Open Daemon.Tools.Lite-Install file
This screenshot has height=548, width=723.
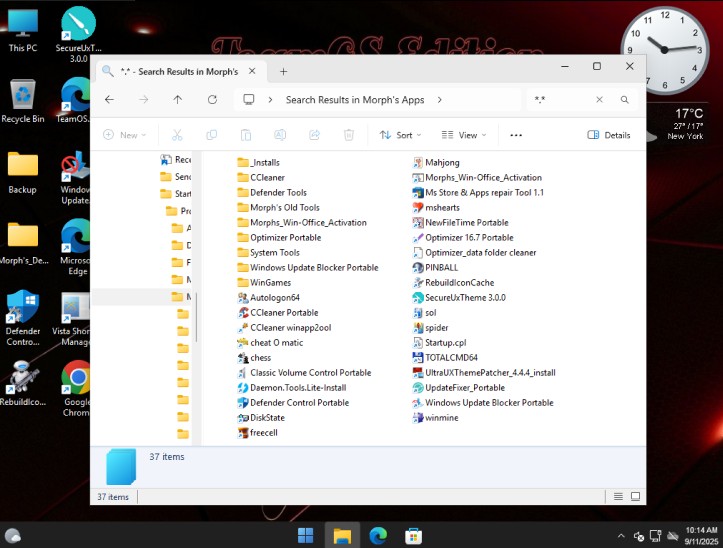[291, 387]
